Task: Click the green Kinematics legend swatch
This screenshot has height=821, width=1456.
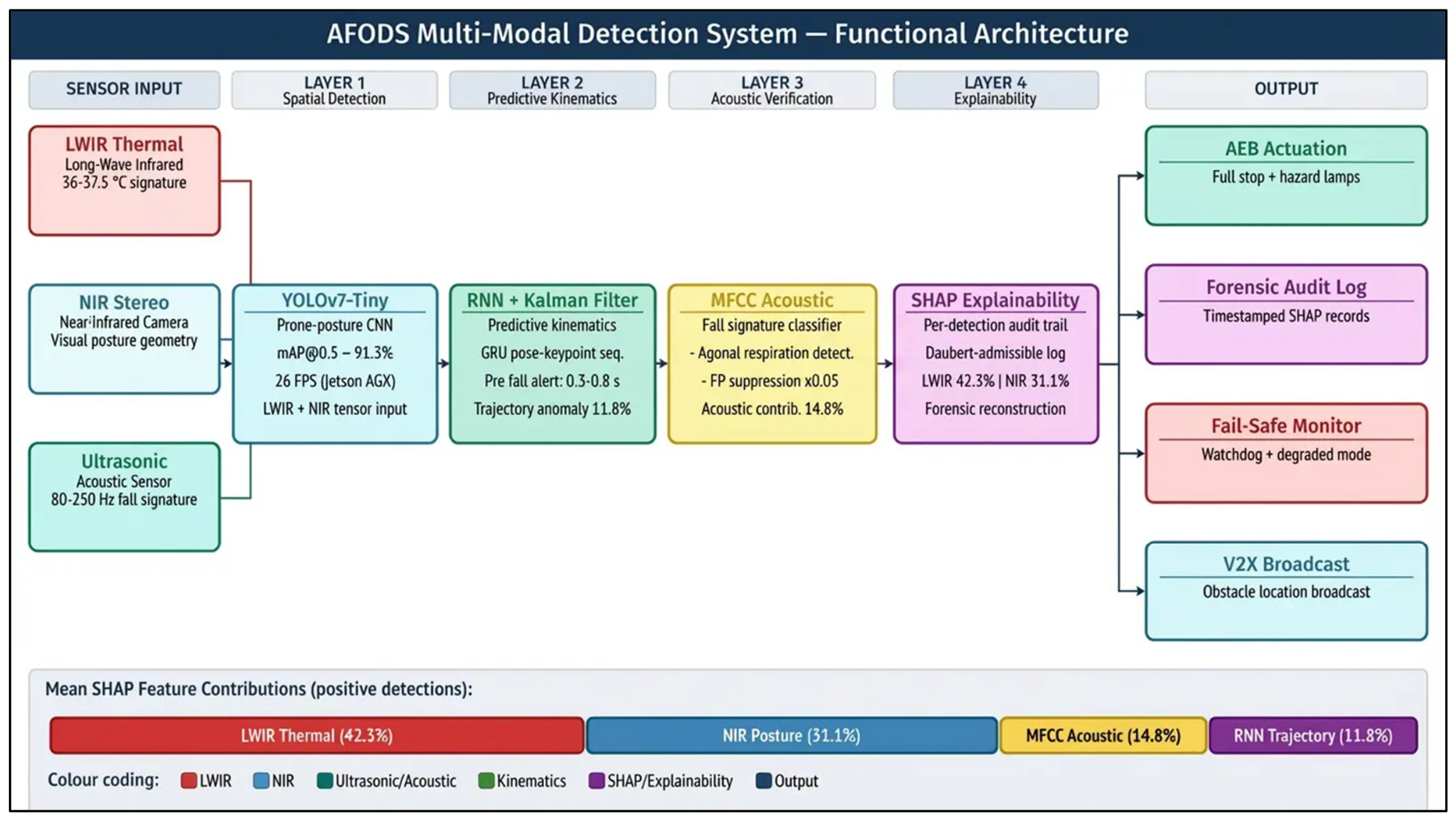Action: 486,781
